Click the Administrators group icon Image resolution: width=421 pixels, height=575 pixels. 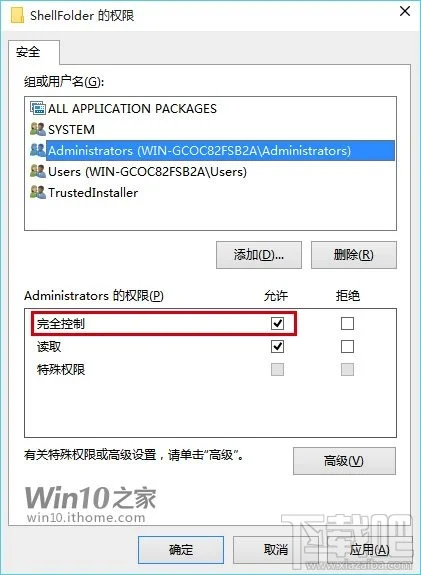tap(38, 150)
